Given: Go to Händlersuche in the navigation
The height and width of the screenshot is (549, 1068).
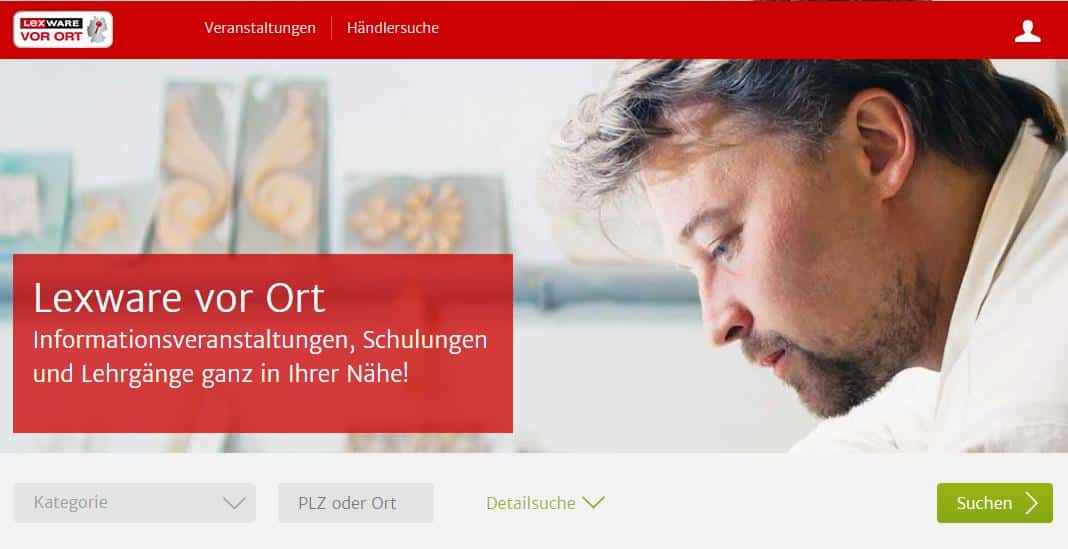Looking at the screenshot, I should click(392, 28).
